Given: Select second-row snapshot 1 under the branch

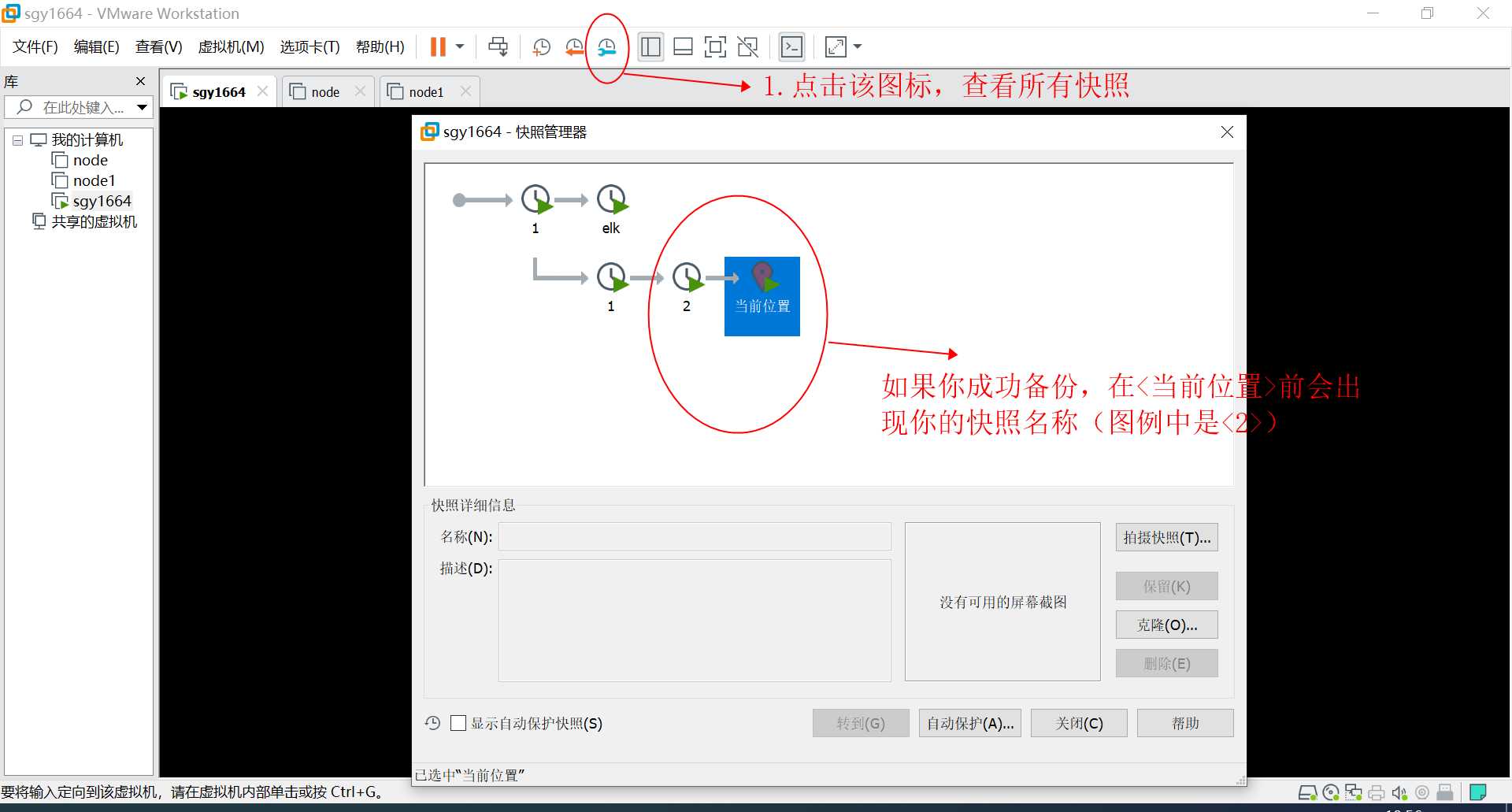Looking at the screenshot, I should 612,277.
